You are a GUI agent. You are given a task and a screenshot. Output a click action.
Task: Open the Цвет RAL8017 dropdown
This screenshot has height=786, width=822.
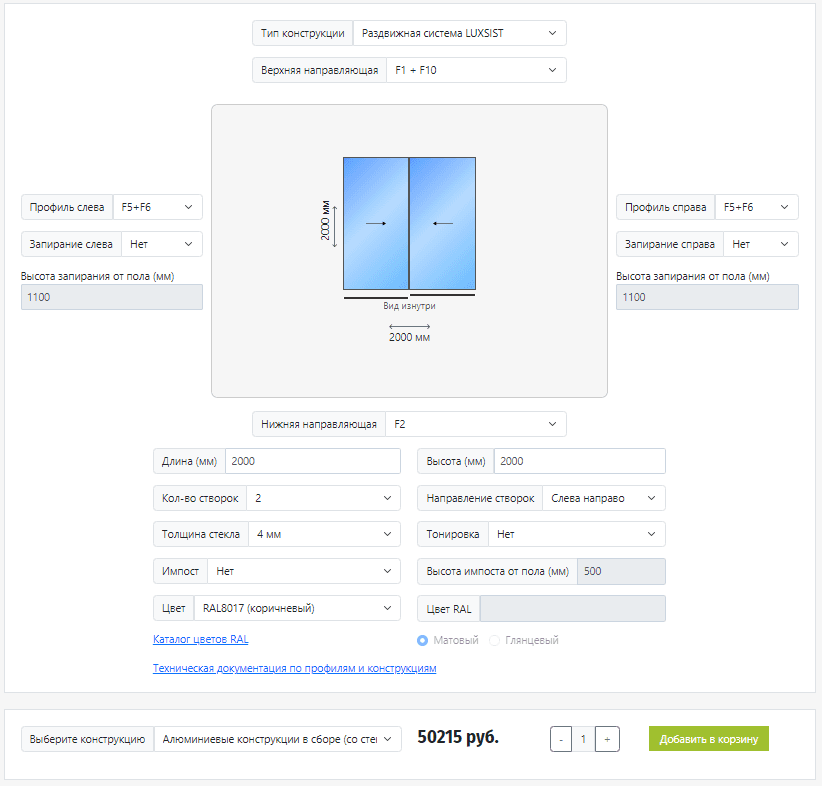297,608
